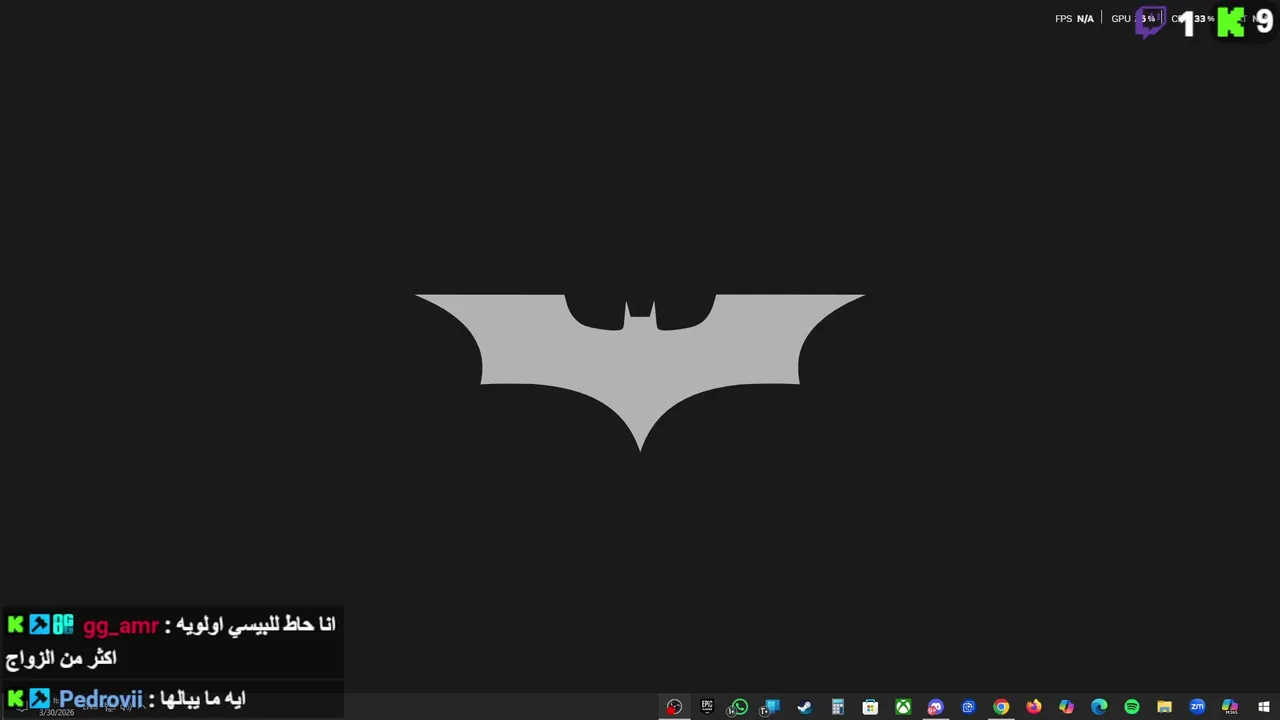Open Firefox from the taskbar
The width and height of the screenshot is (1280, 720).
[x=1033, y=707]
